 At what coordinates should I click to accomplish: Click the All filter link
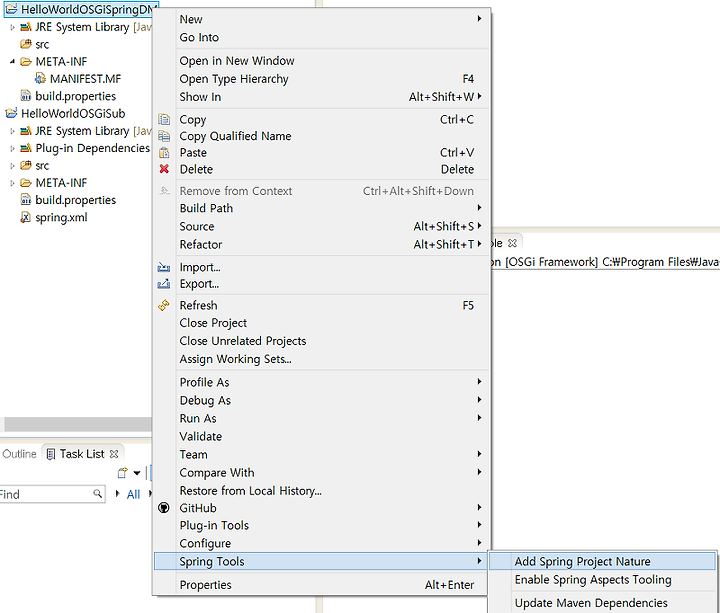pos(133,494)
